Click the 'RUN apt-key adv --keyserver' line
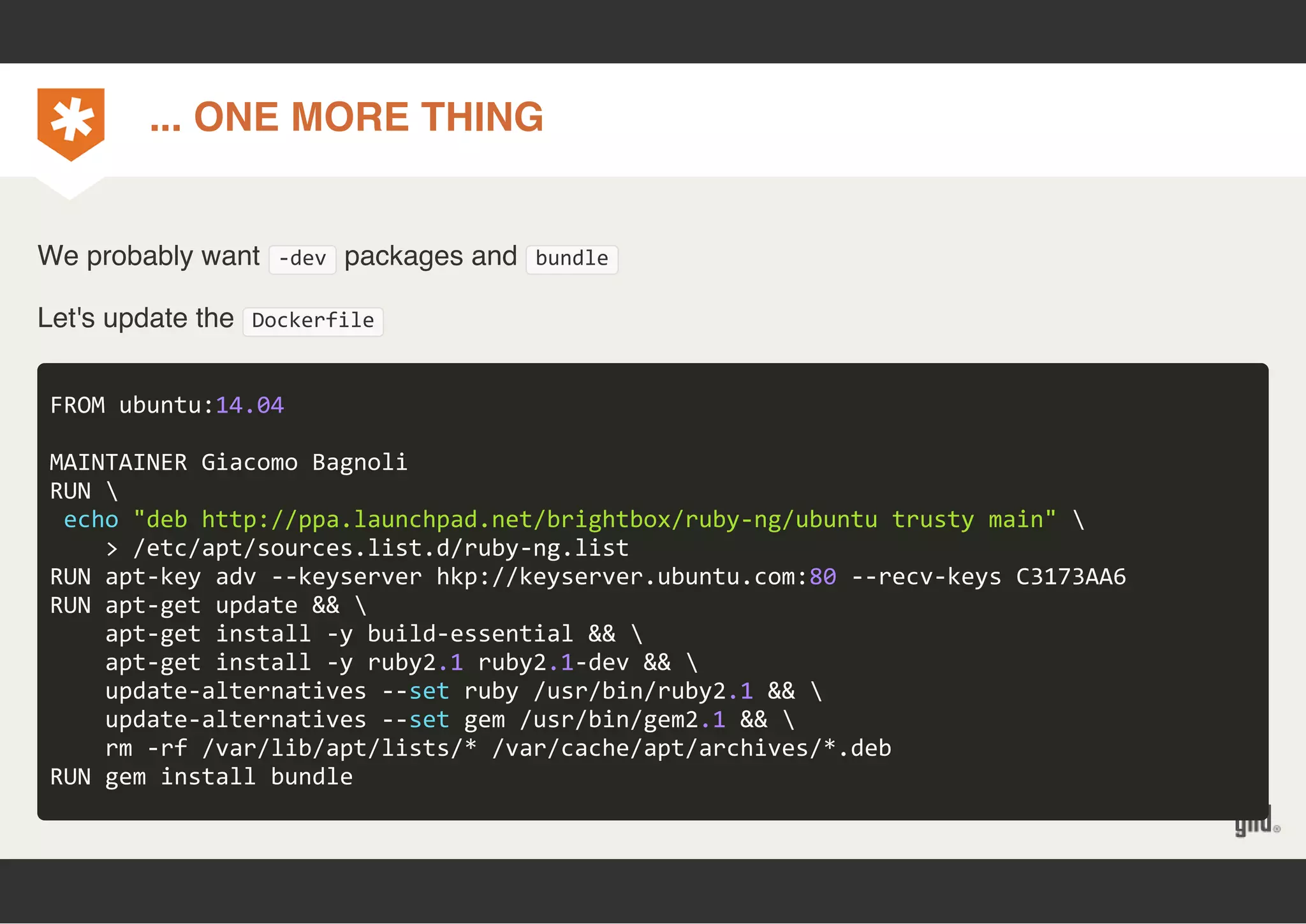The height and width of the screenshot is (924, 1306). (588, 577)
